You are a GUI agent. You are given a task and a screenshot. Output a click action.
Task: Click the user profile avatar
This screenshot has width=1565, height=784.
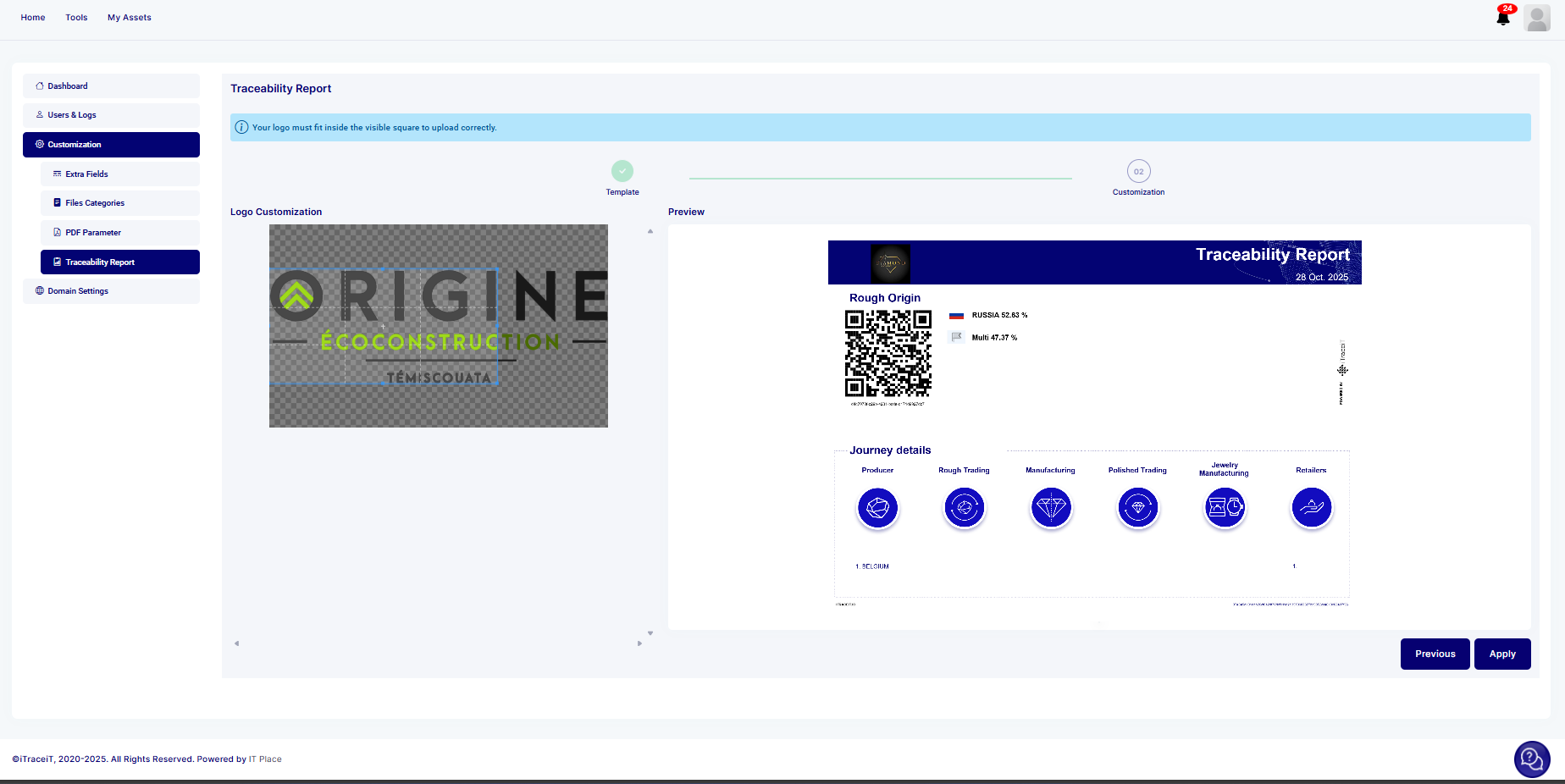(1536, 18)
